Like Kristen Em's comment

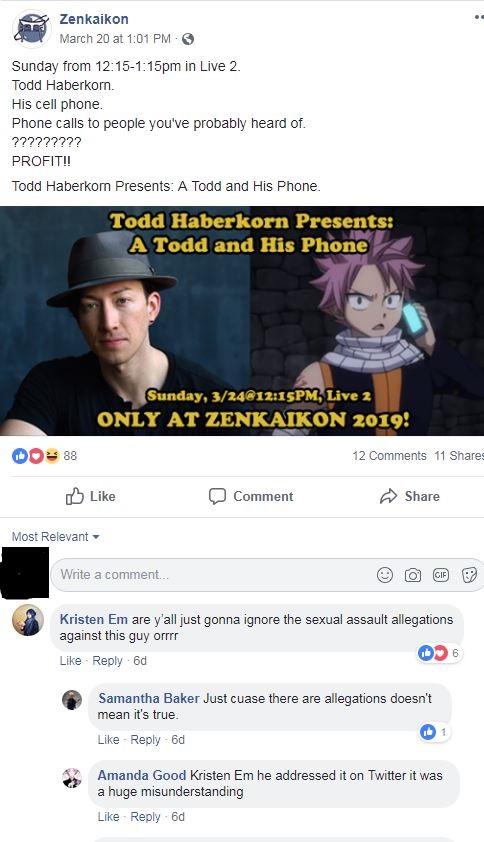pos(70,660)
